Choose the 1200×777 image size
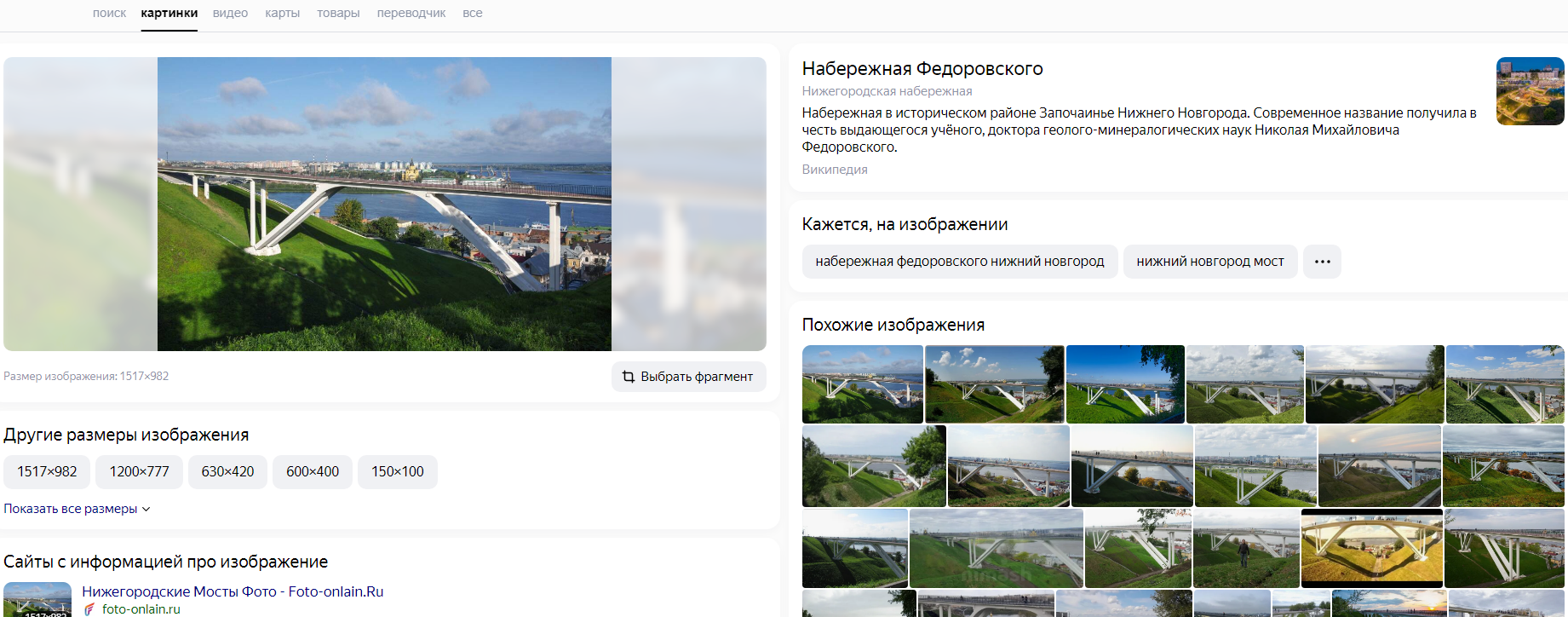This screenshot has height=617, width=1568. tap(139, 471)
